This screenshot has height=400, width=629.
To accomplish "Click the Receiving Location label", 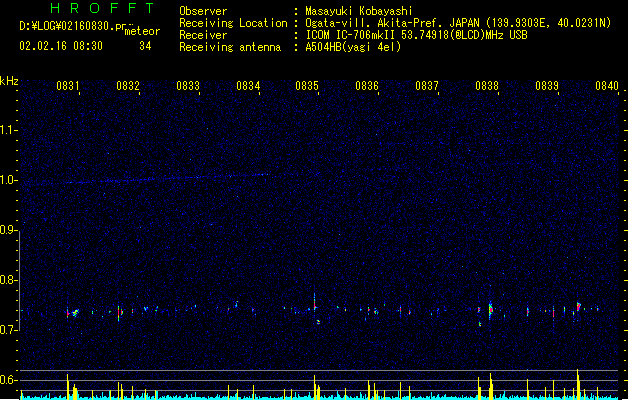I will (233, 23).
